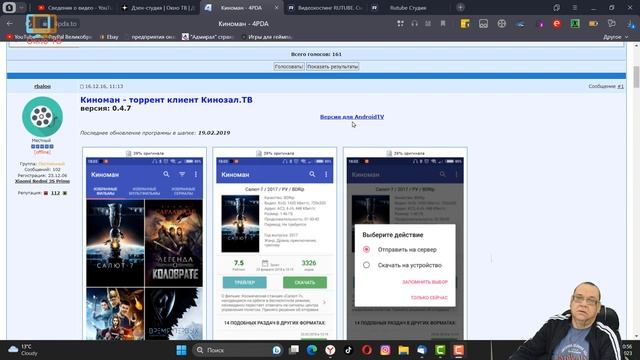
Task: Open the user profile link "rbaloo"
Action: tap(42, 86)
